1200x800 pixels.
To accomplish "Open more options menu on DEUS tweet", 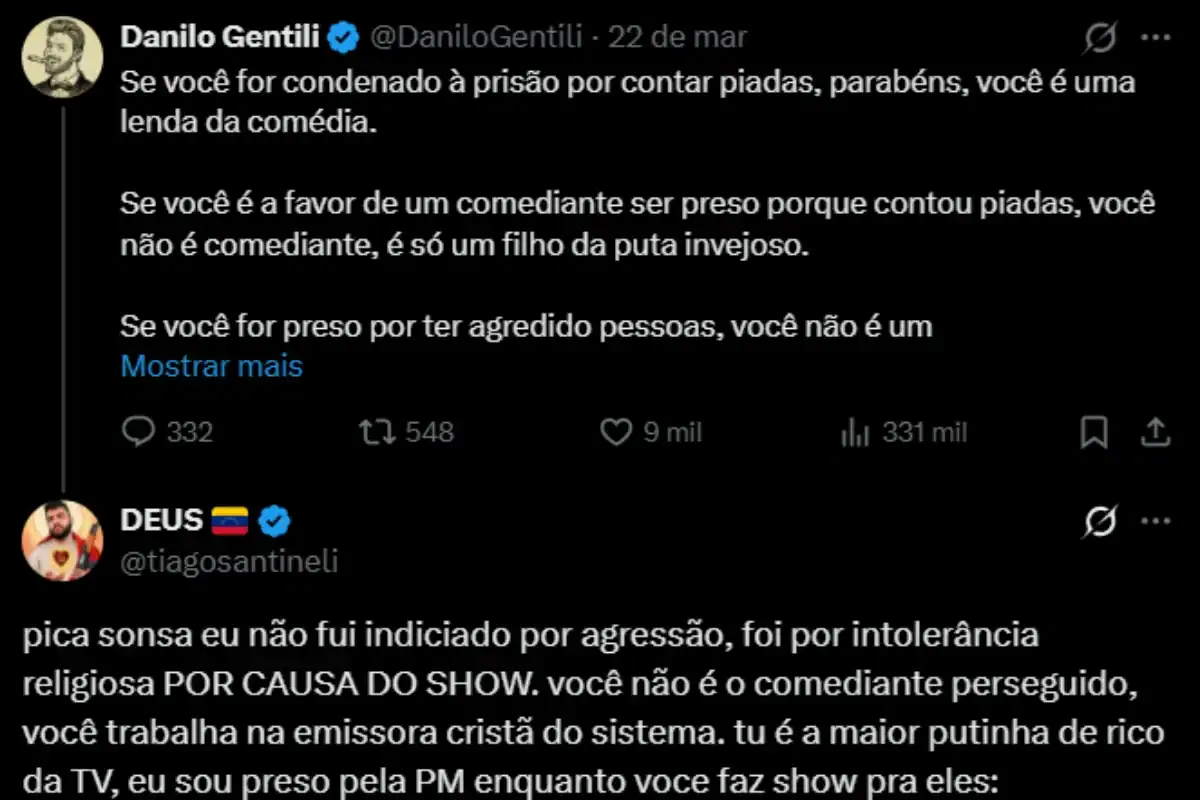I will point(1155,521).
